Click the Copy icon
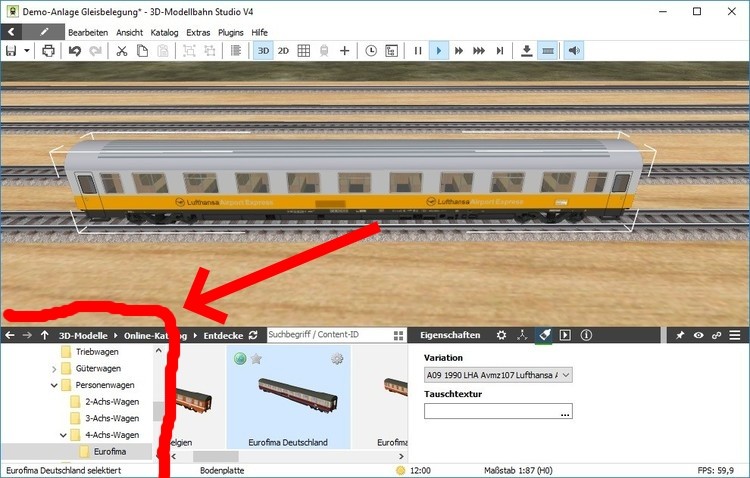The width and height of the screenshot is (750, 478). [x=142, y=51]
